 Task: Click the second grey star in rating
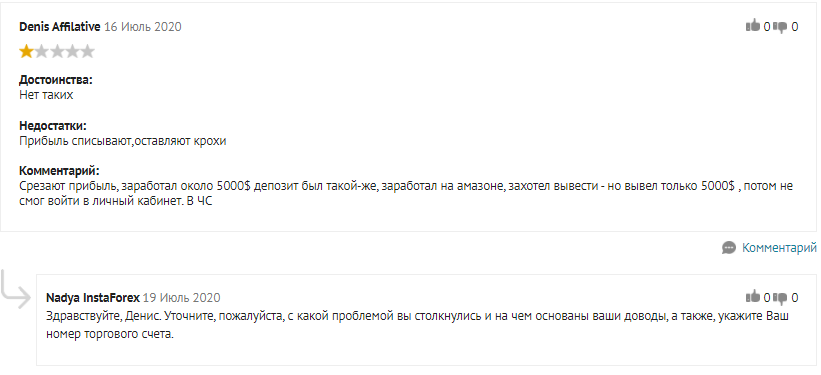(x=41, y=51)
